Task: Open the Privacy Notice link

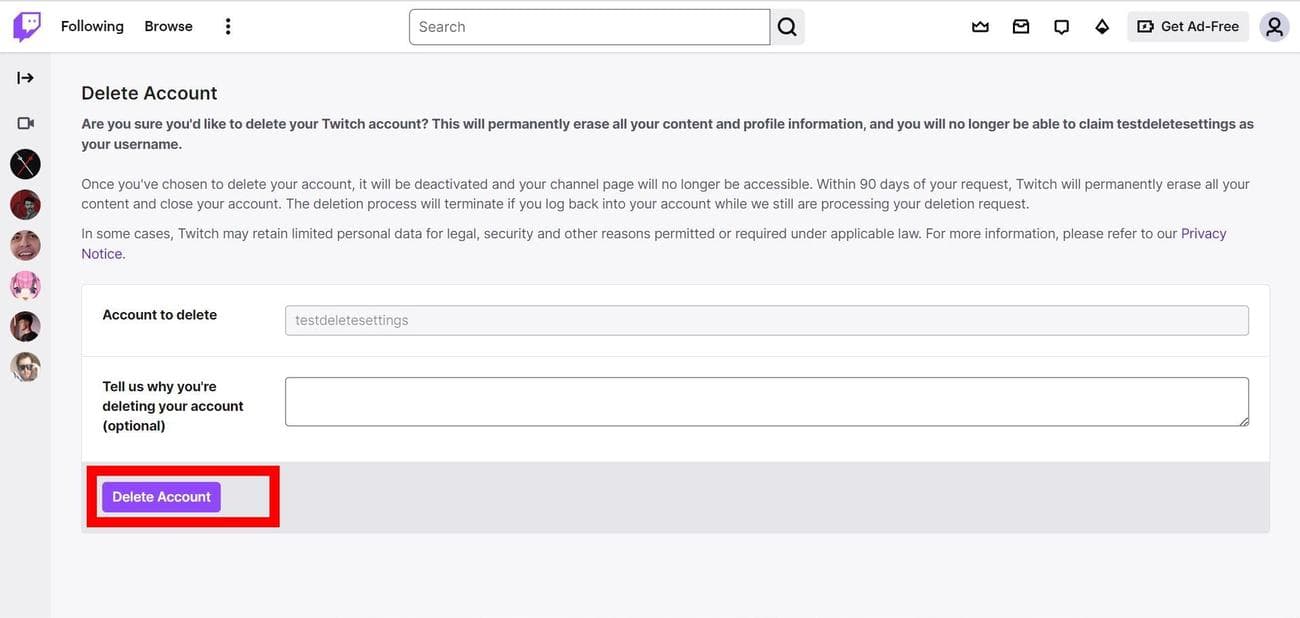Action: (1203, 234)
